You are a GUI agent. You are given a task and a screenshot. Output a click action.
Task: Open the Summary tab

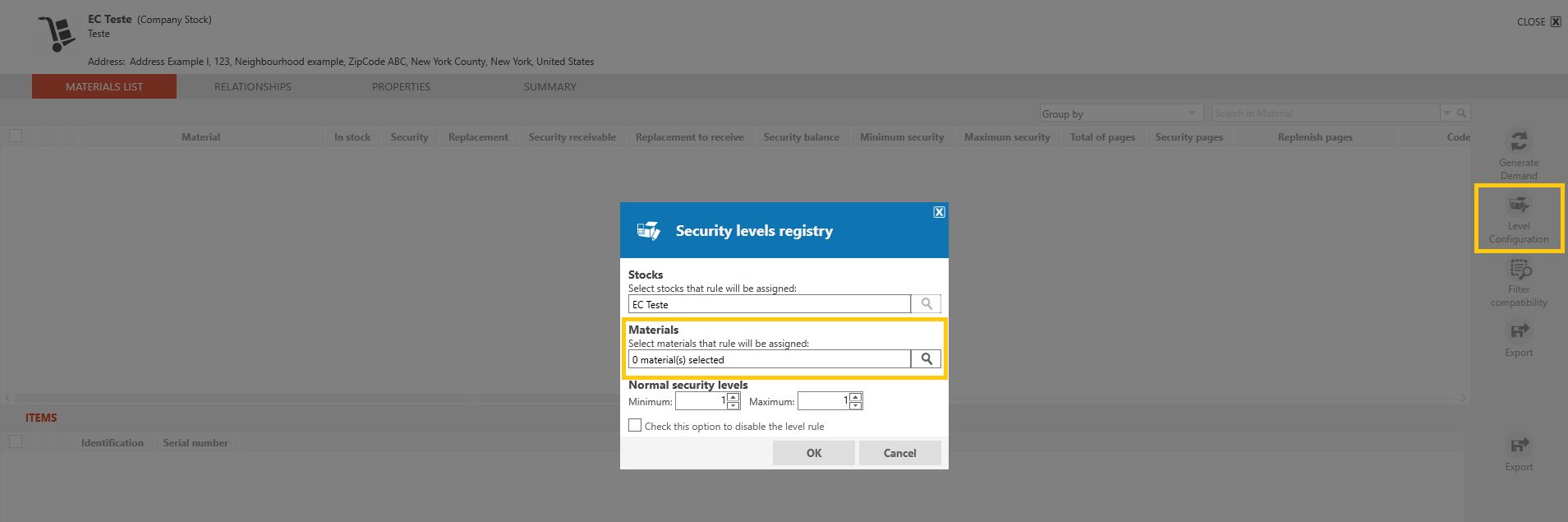(x=550, y=86)
